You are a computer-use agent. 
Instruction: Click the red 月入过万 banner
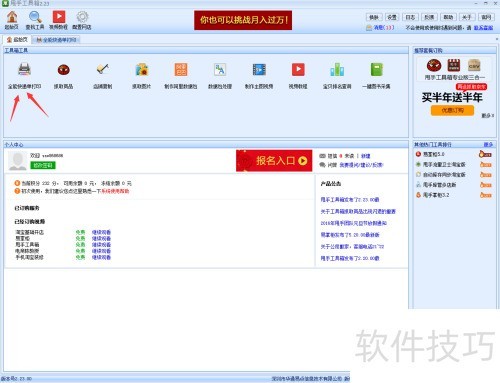pos(243,20)
